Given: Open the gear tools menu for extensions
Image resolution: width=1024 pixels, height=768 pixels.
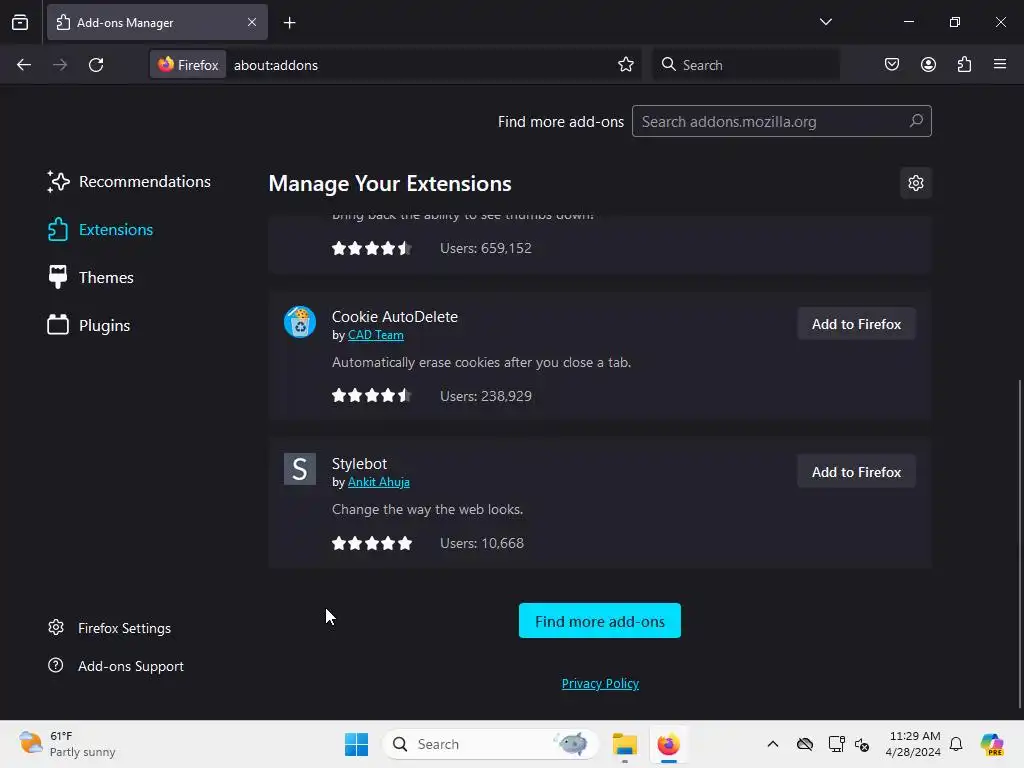Looking at the screenshot, I should click(916, 183).
